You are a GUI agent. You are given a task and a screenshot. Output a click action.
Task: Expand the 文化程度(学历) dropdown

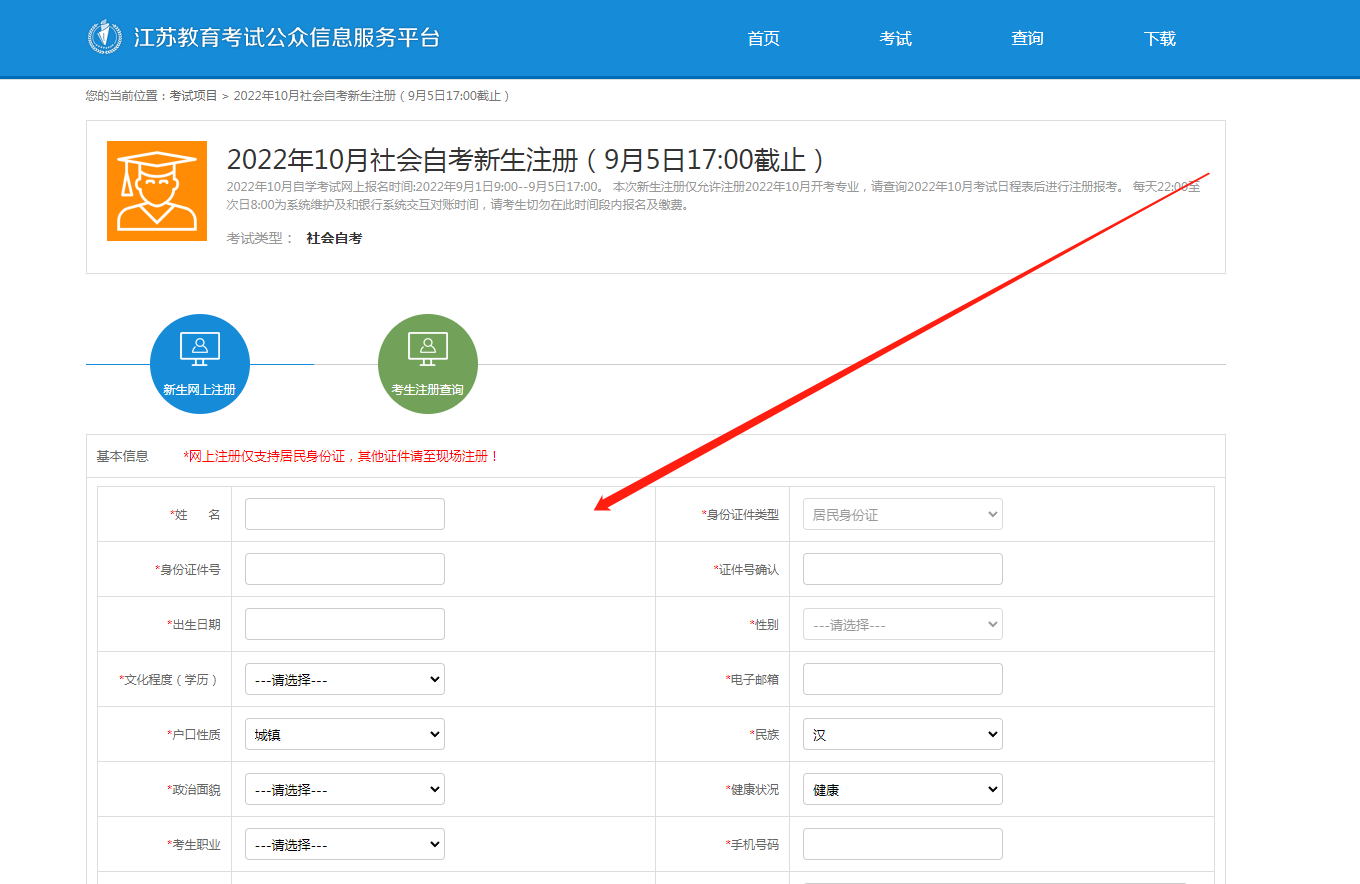[x=344, y=679]
